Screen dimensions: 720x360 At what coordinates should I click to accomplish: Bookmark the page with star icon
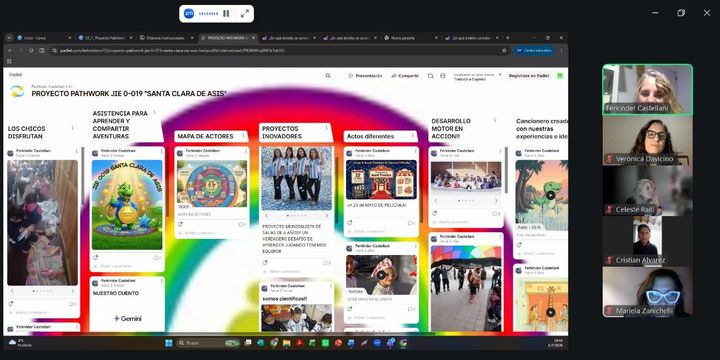[504, 51]
